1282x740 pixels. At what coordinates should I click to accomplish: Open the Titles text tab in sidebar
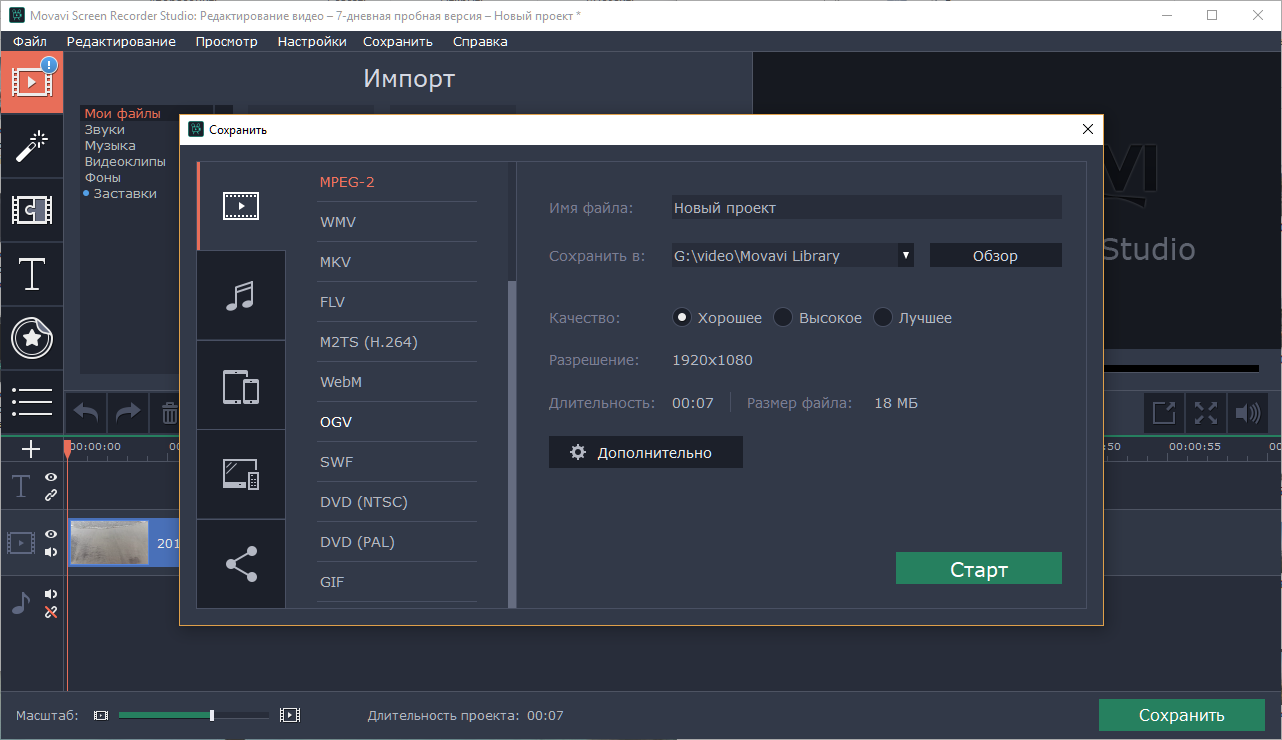point(33,273)
